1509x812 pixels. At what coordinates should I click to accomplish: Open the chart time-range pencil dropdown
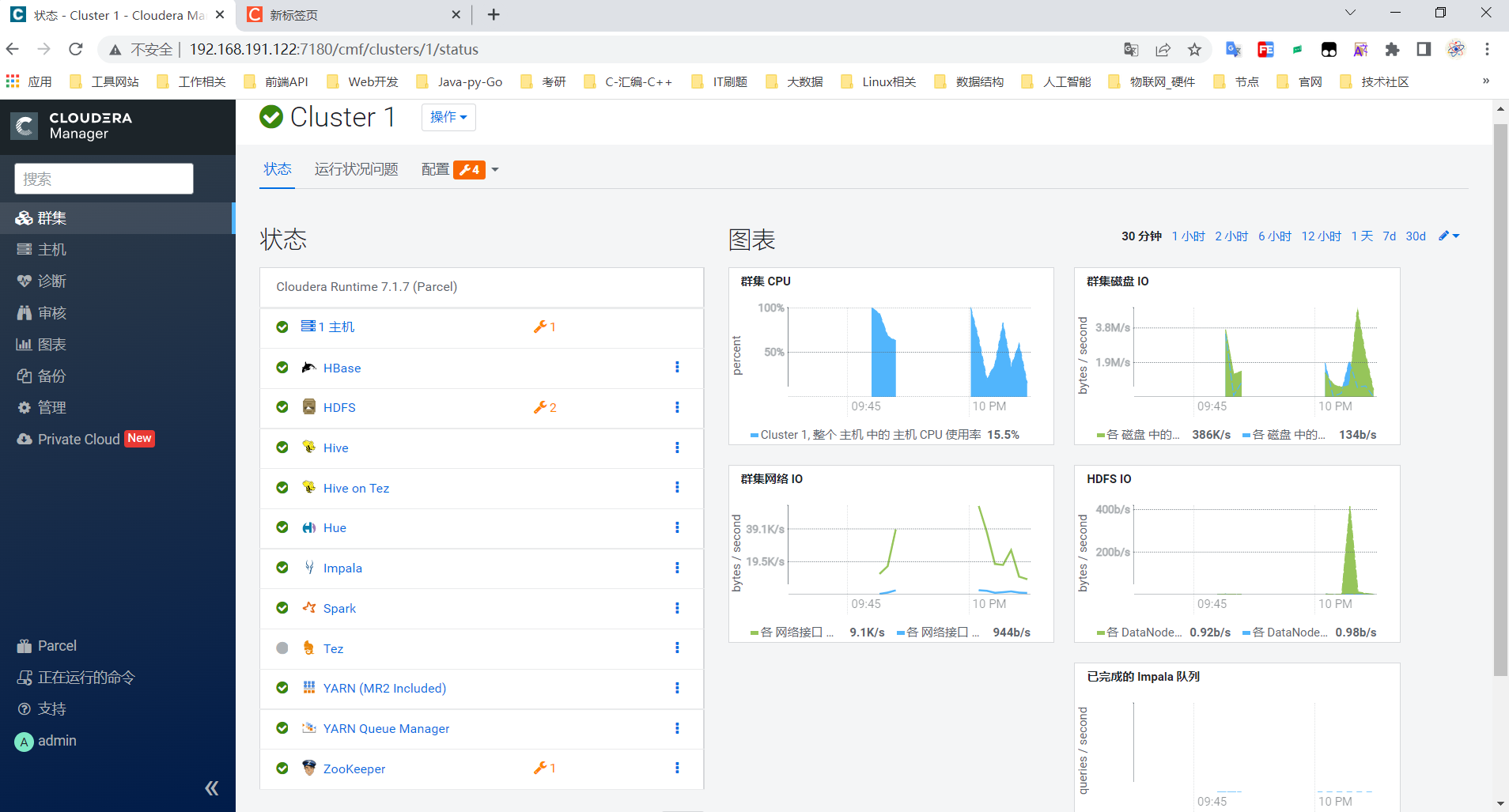click(1450, 235)
